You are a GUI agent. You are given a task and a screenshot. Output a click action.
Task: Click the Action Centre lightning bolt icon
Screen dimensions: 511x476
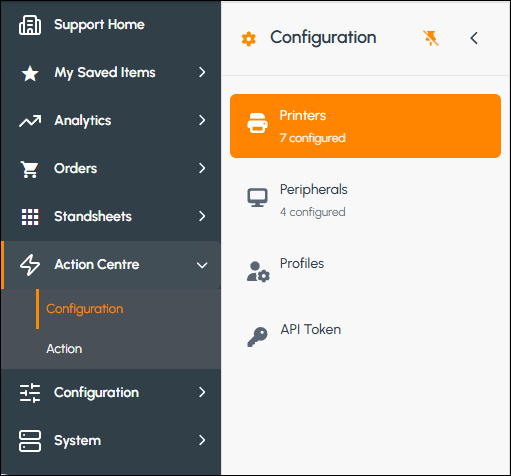(x=30, y=265)
